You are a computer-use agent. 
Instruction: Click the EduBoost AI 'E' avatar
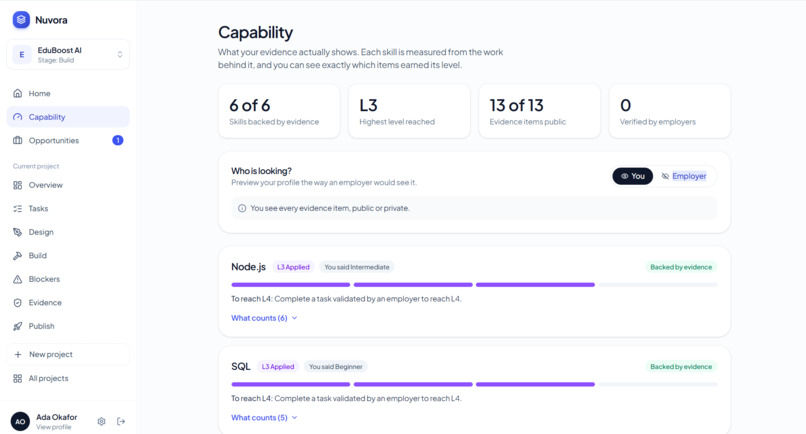[x=22, y=55]
